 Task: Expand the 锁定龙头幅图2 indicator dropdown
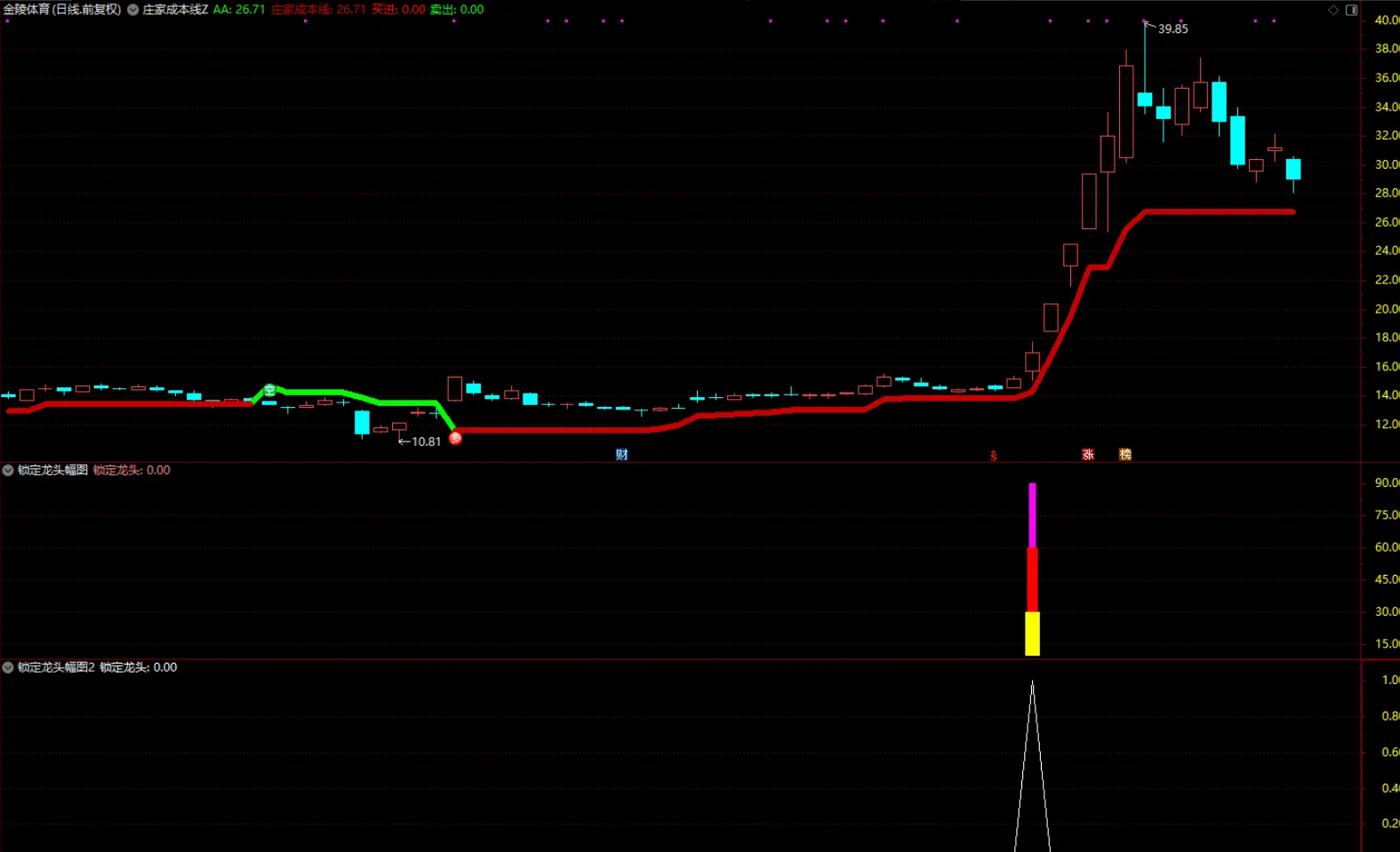[8, 667]
